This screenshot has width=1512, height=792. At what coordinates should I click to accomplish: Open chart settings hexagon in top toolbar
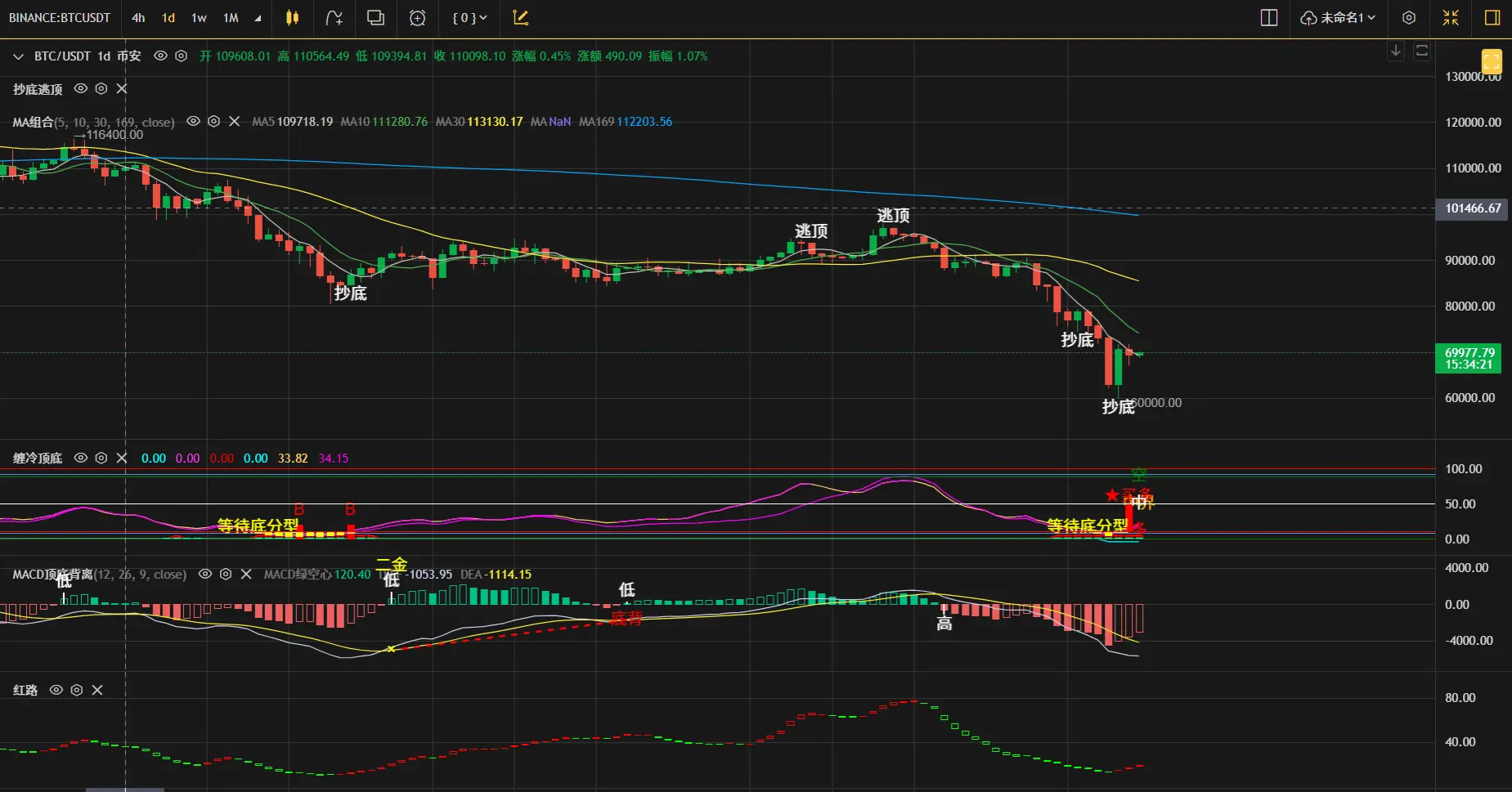(x=1409, y=18)
